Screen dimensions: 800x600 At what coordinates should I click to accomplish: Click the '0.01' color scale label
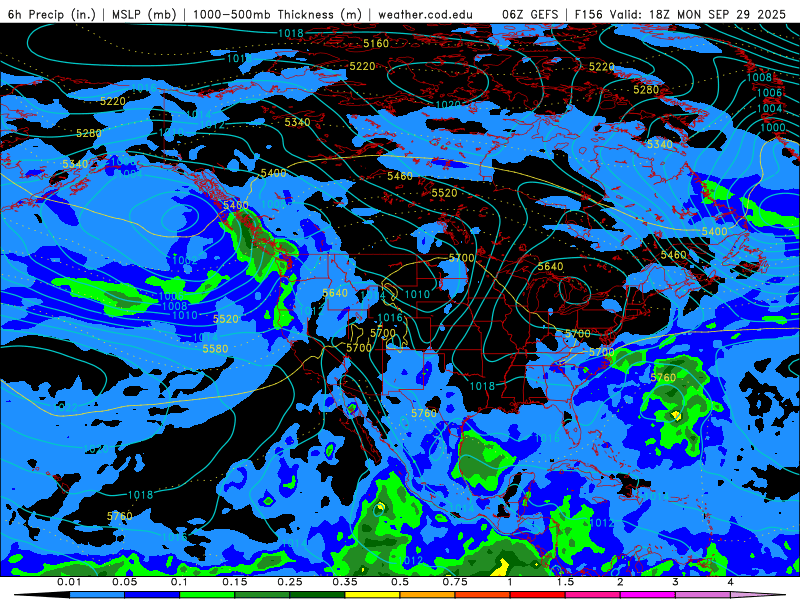(69, 582)
